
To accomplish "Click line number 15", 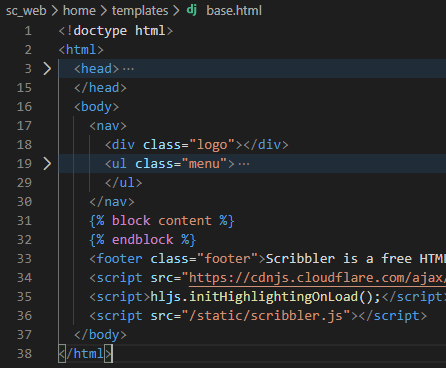I will coord(24,88).
